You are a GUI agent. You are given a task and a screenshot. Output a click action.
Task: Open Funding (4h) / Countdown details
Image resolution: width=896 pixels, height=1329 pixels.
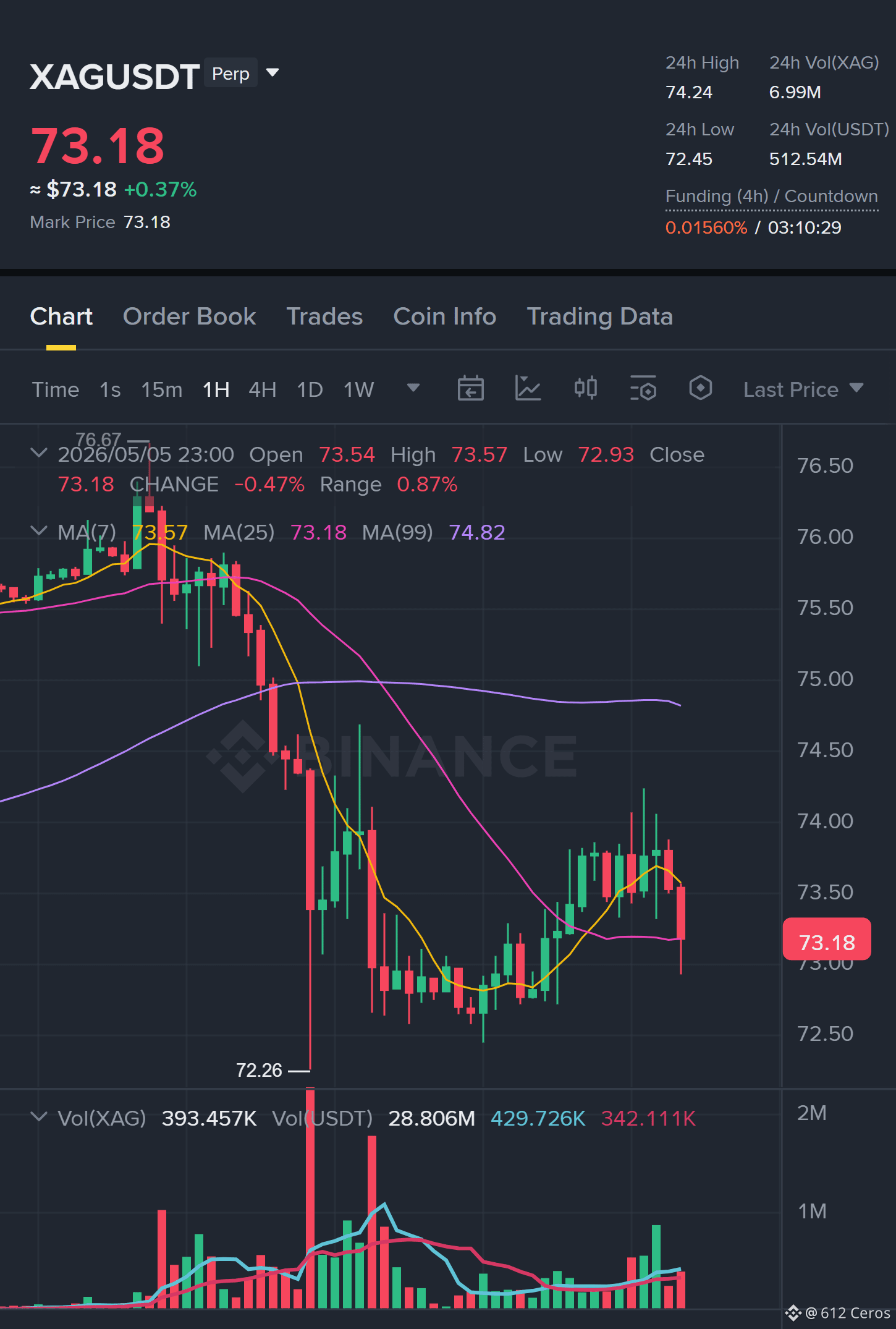pyautogui.click(x=771, y=197)
